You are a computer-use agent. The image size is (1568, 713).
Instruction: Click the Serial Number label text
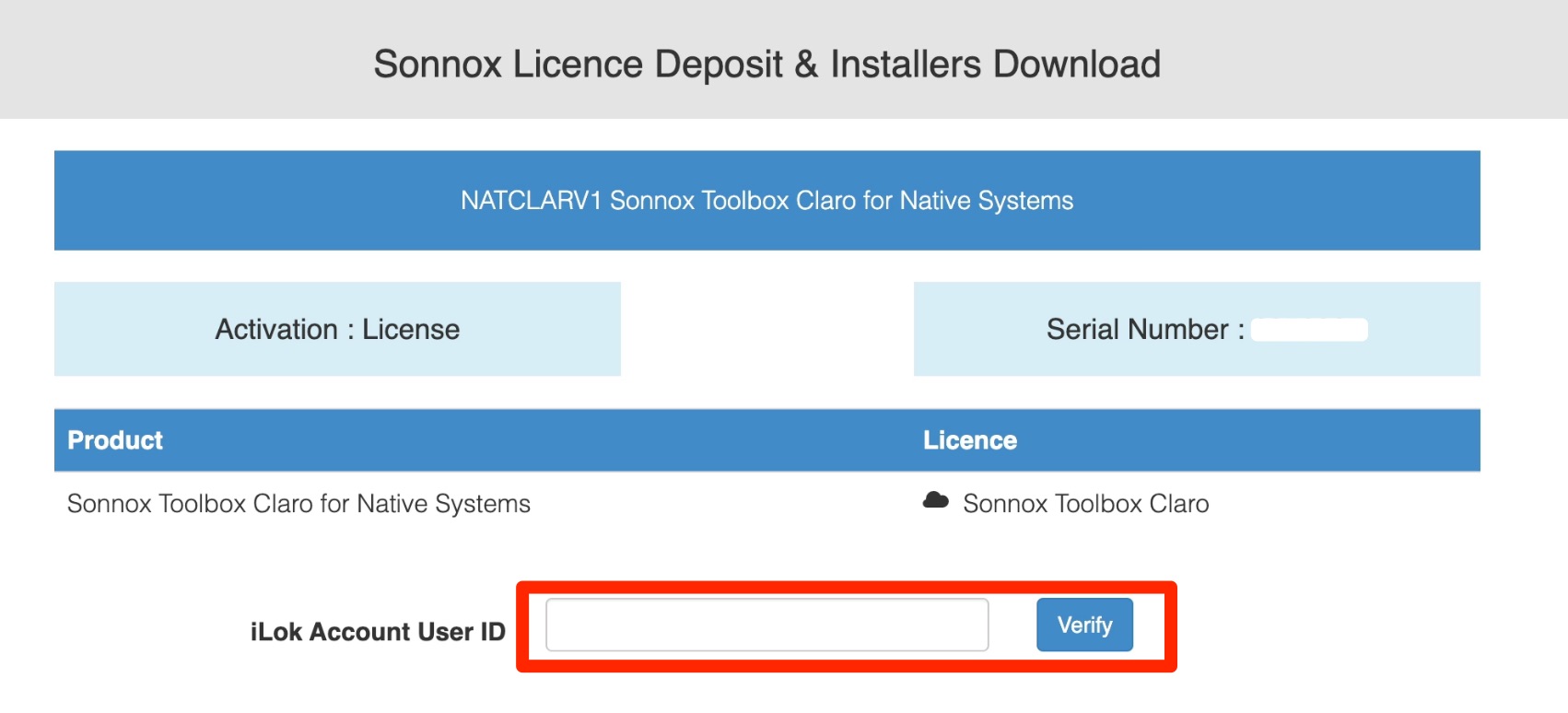point(1145,329)
